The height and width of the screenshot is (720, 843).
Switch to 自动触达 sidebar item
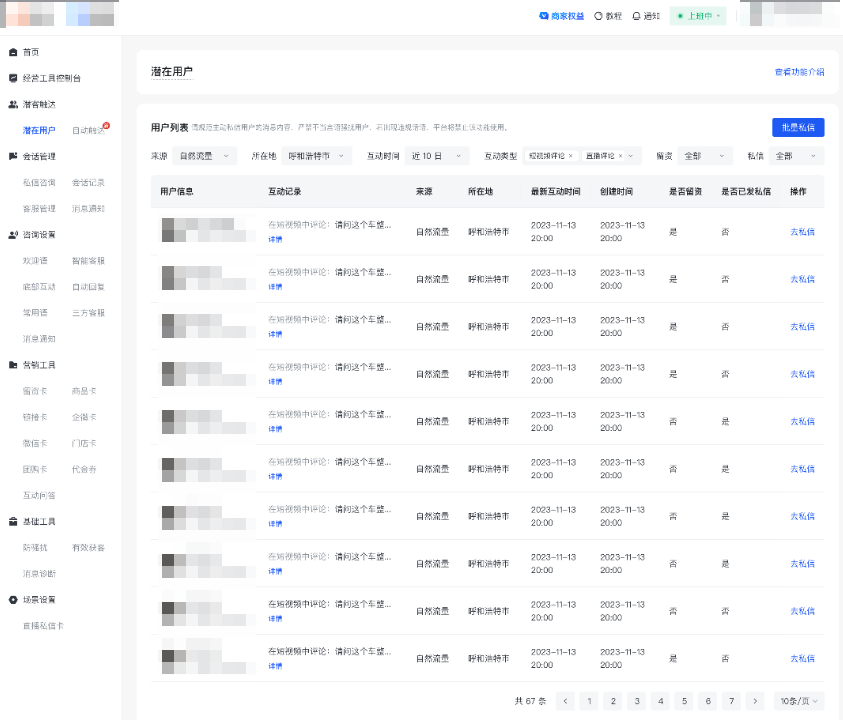(x=88, y=130)
